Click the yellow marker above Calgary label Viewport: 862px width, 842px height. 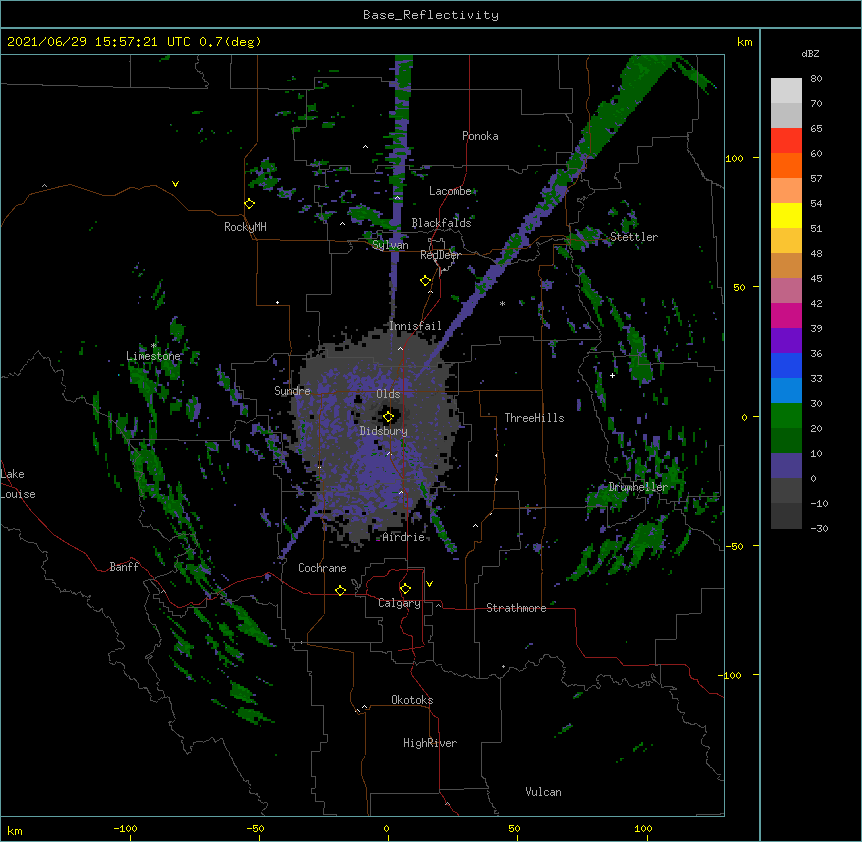point(405,589)
